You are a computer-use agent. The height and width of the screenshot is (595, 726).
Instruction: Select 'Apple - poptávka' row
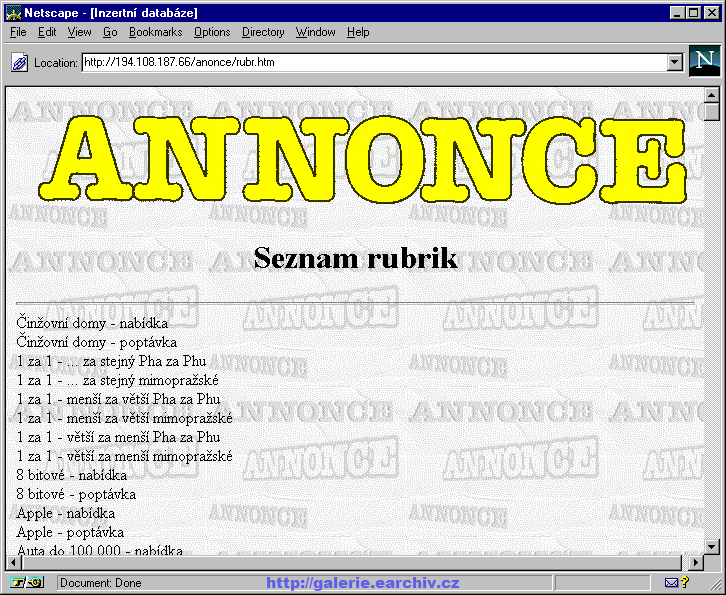tap(70, 532)
